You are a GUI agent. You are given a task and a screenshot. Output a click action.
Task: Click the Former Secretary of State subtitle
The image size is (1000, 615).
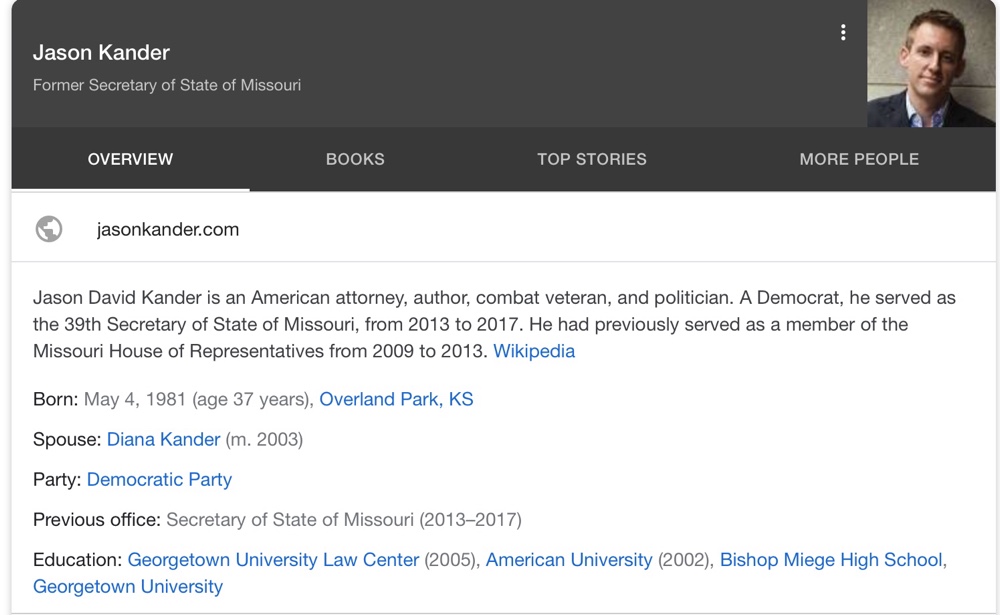pyautogui.click(x=167, y=85)
